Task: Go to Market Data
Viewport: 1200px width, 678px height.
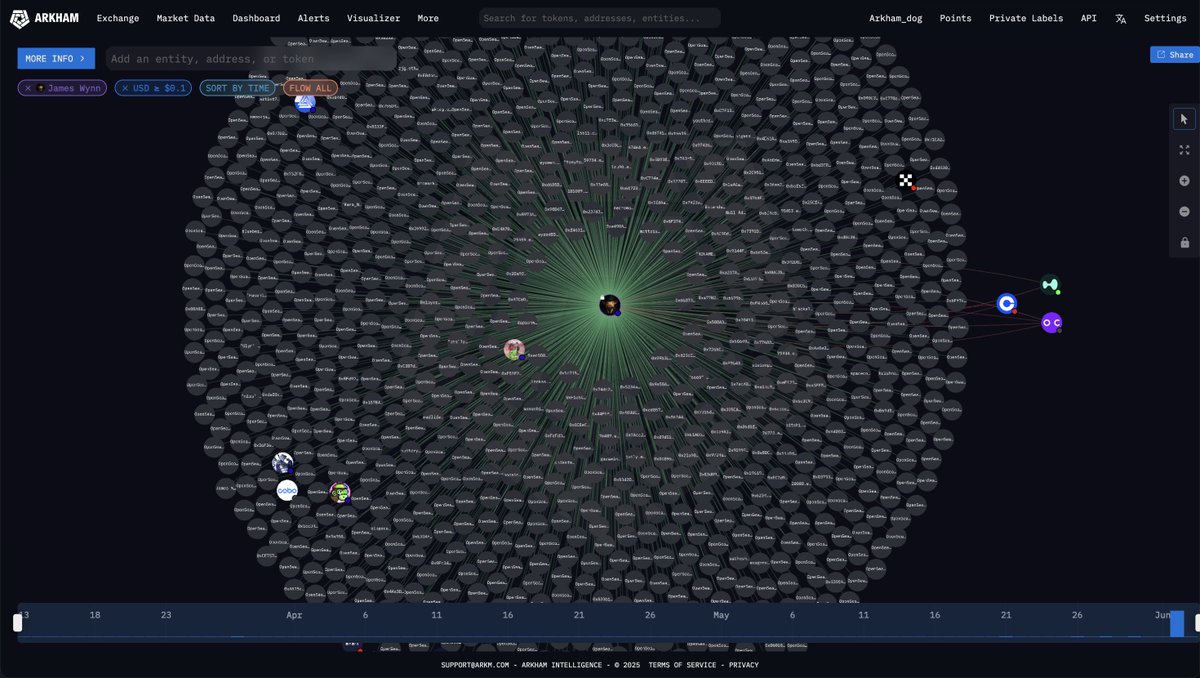Action: coord(186,18)
